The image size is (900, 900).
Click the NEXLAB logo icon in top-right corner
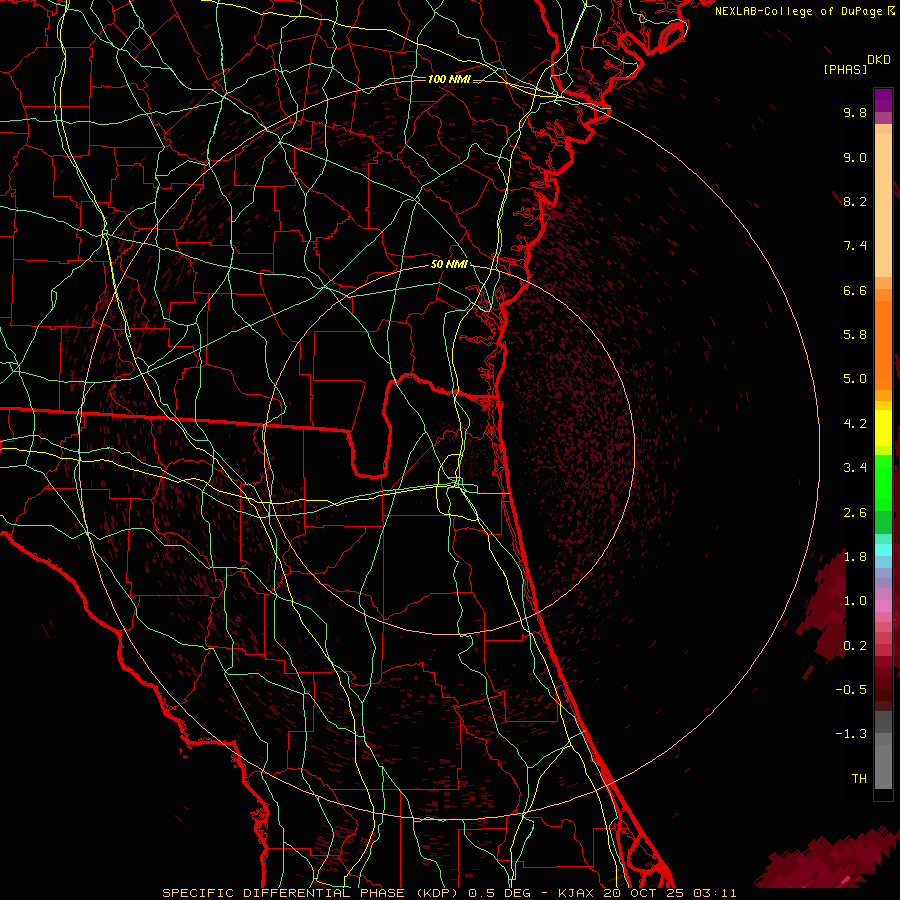point(890,11)
